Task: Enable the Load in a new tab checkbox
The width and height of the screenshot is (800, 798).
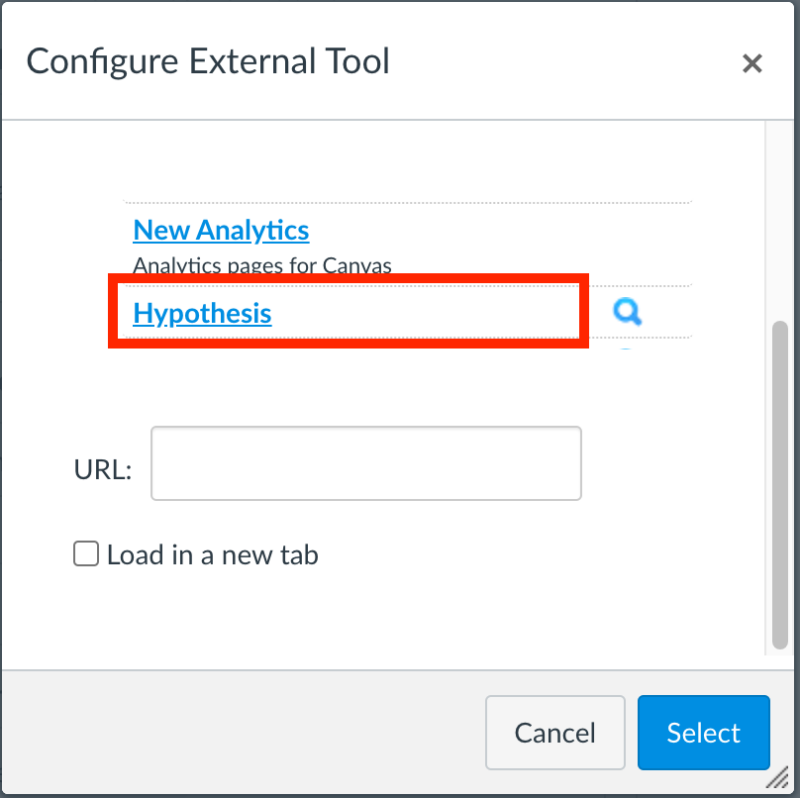Action: [x=86, y=554]
